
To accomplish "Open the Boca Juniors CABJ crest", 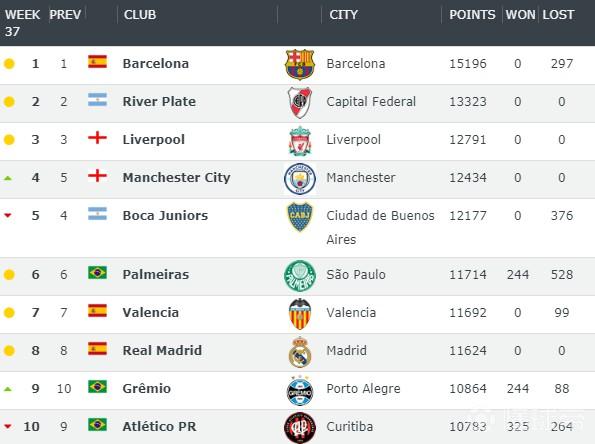I will [300, 216].
